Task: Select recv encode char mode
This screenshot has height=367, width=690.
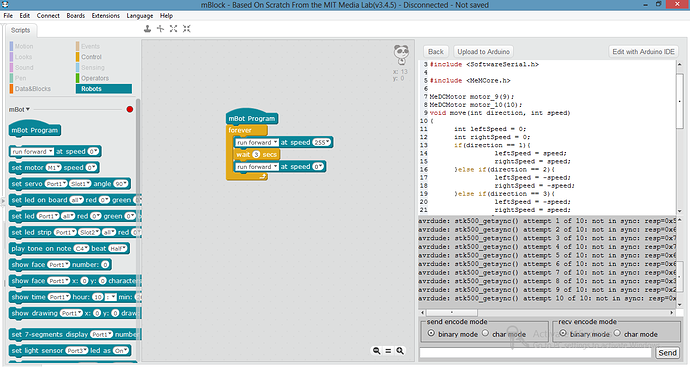Action: [617, 333]
